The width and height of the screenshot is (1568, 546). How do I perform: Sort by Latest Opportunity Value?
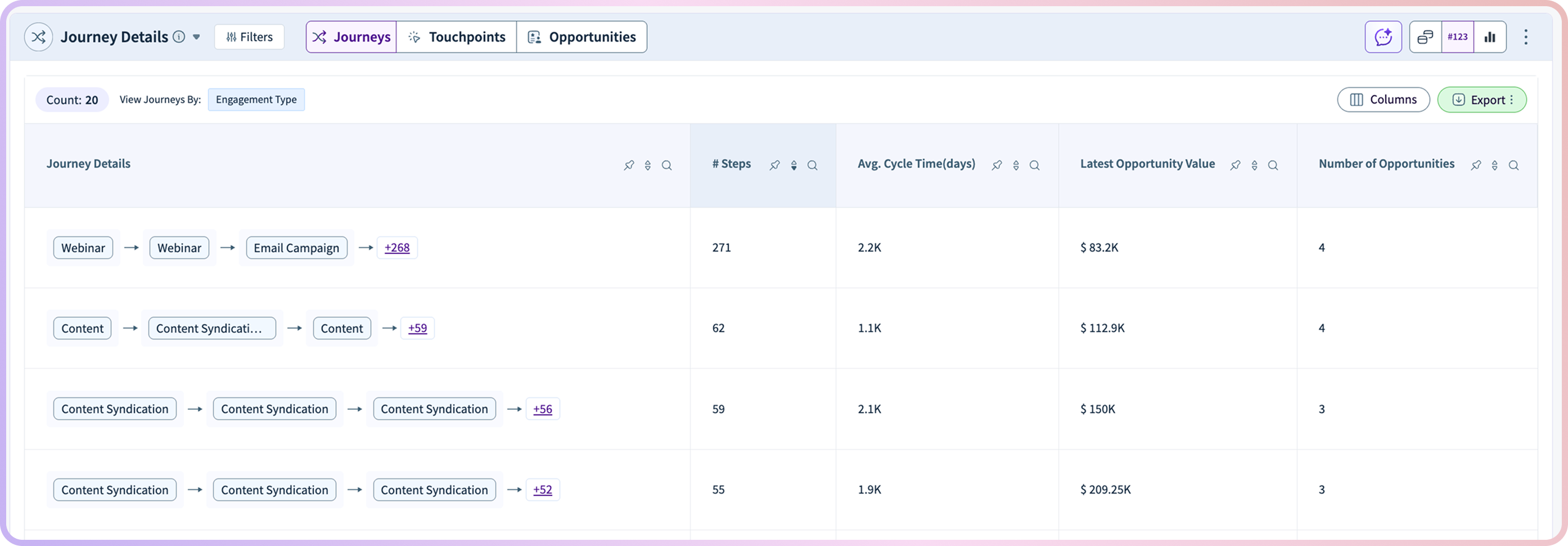coord(1255,165)
